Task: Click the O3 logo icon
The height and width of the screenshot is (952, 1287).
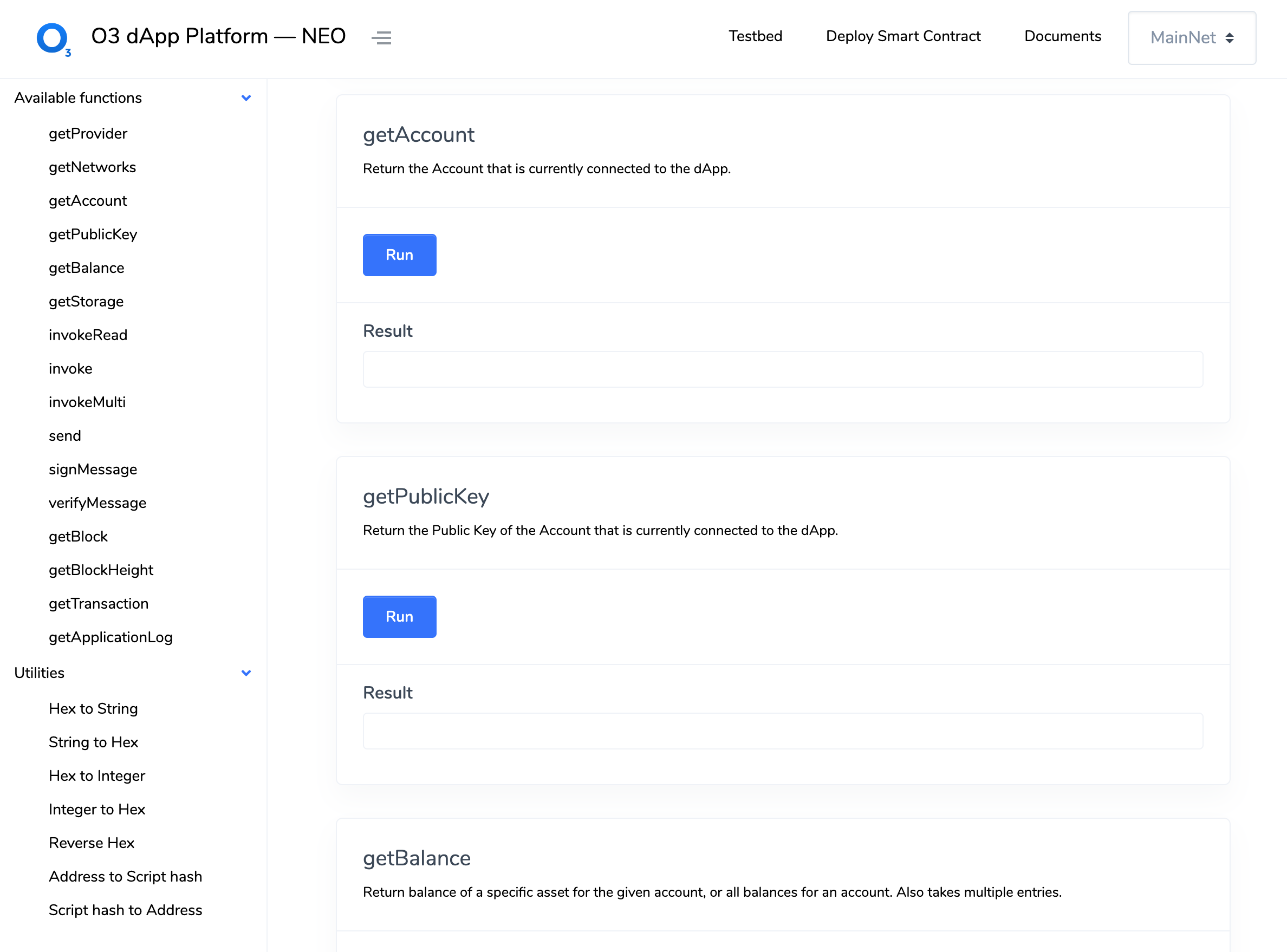Action: 53,38
